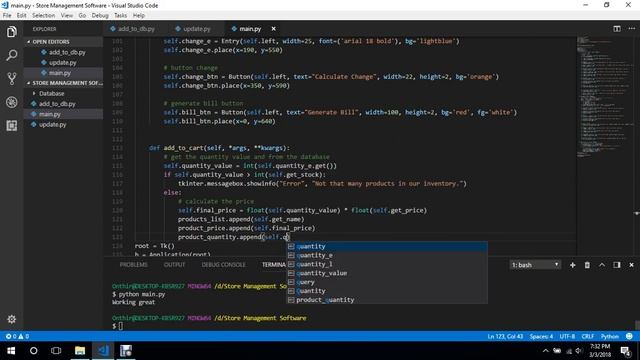This screenshot has height=360, width=640.
Task: Choose 'quantity' autocomplete suggestion
Action: point(387,246)
